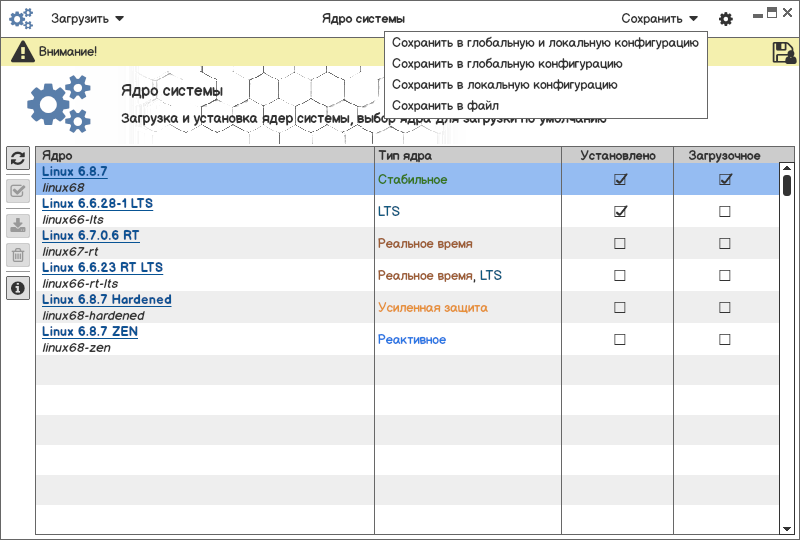Screen dimensions: 800x540
Task: Click the delete kernel trash icon
Action: point(18,255)
